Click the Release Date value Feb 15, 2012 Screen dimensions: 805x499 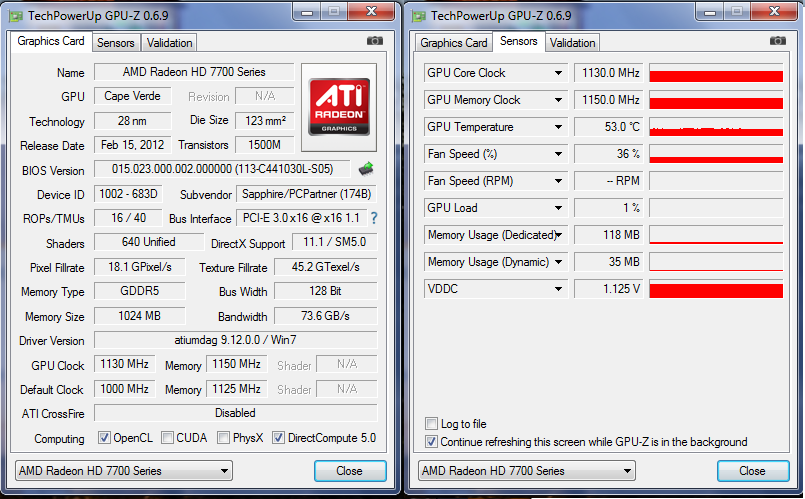[x=132, y=145]
